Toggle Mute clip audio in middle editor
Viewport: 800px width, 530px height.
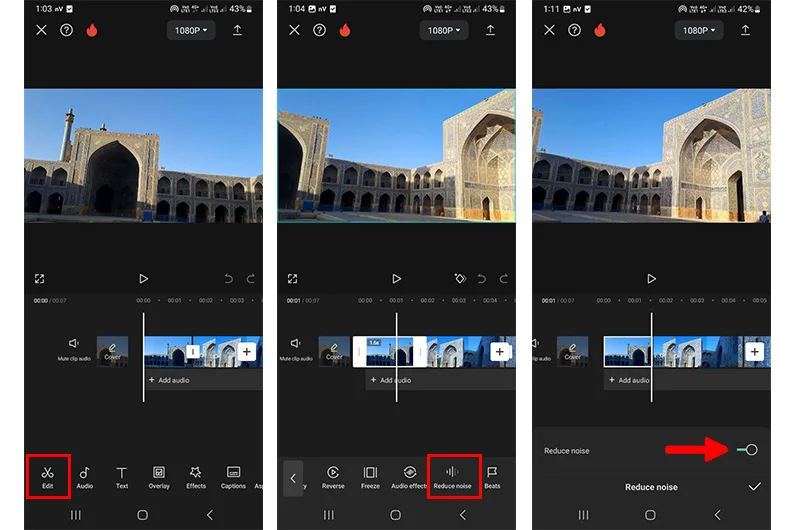point(296,349)
